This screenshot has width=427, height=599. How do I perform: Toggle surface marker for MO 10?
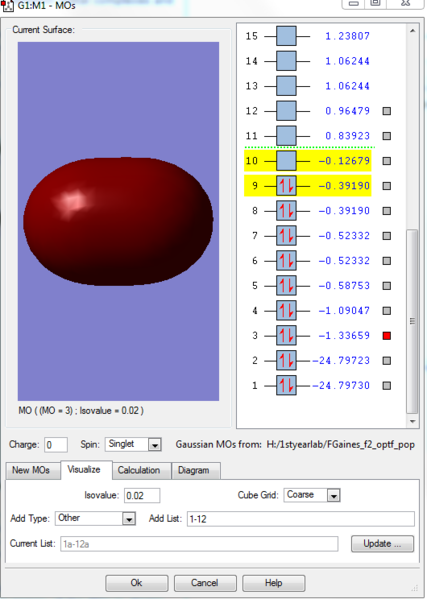click(x=387, y=161)
